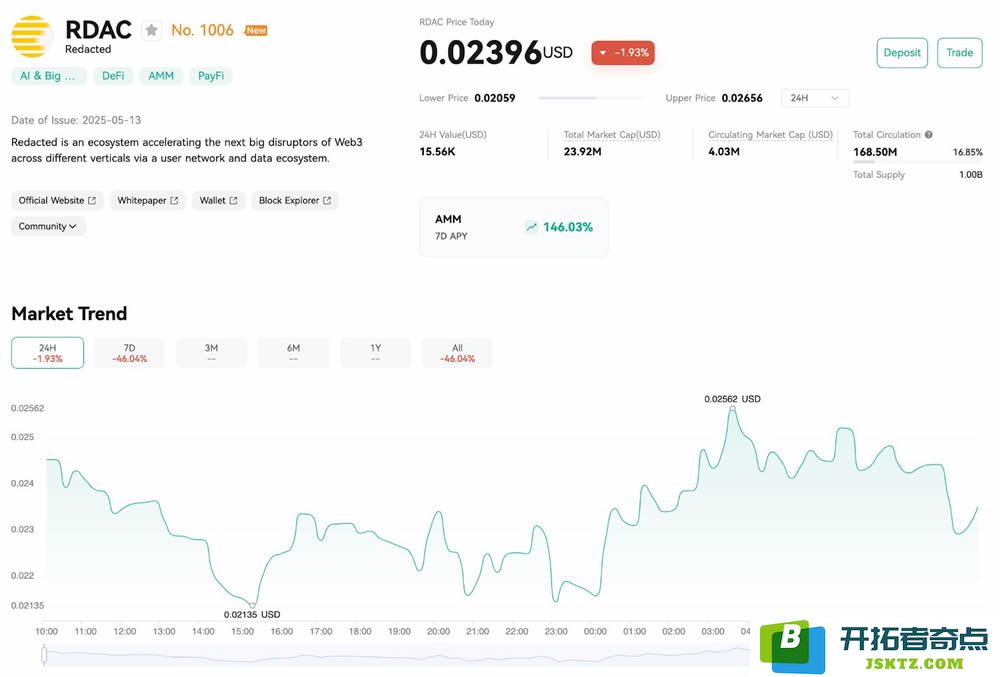Click the Date of Issue: 2025-05-13 text

[x=76, y=120]
